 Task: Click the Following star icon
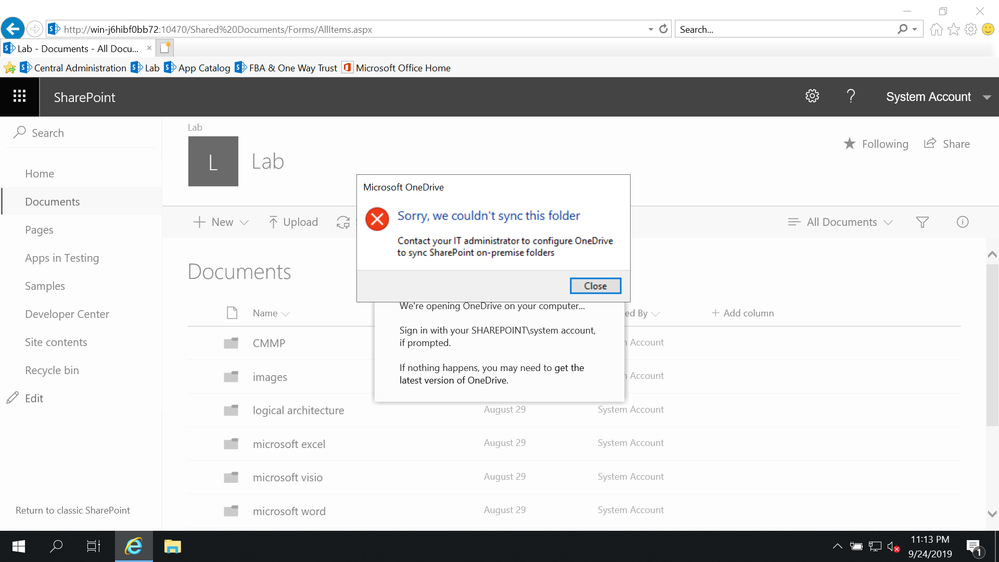click(x=849, y=143)
